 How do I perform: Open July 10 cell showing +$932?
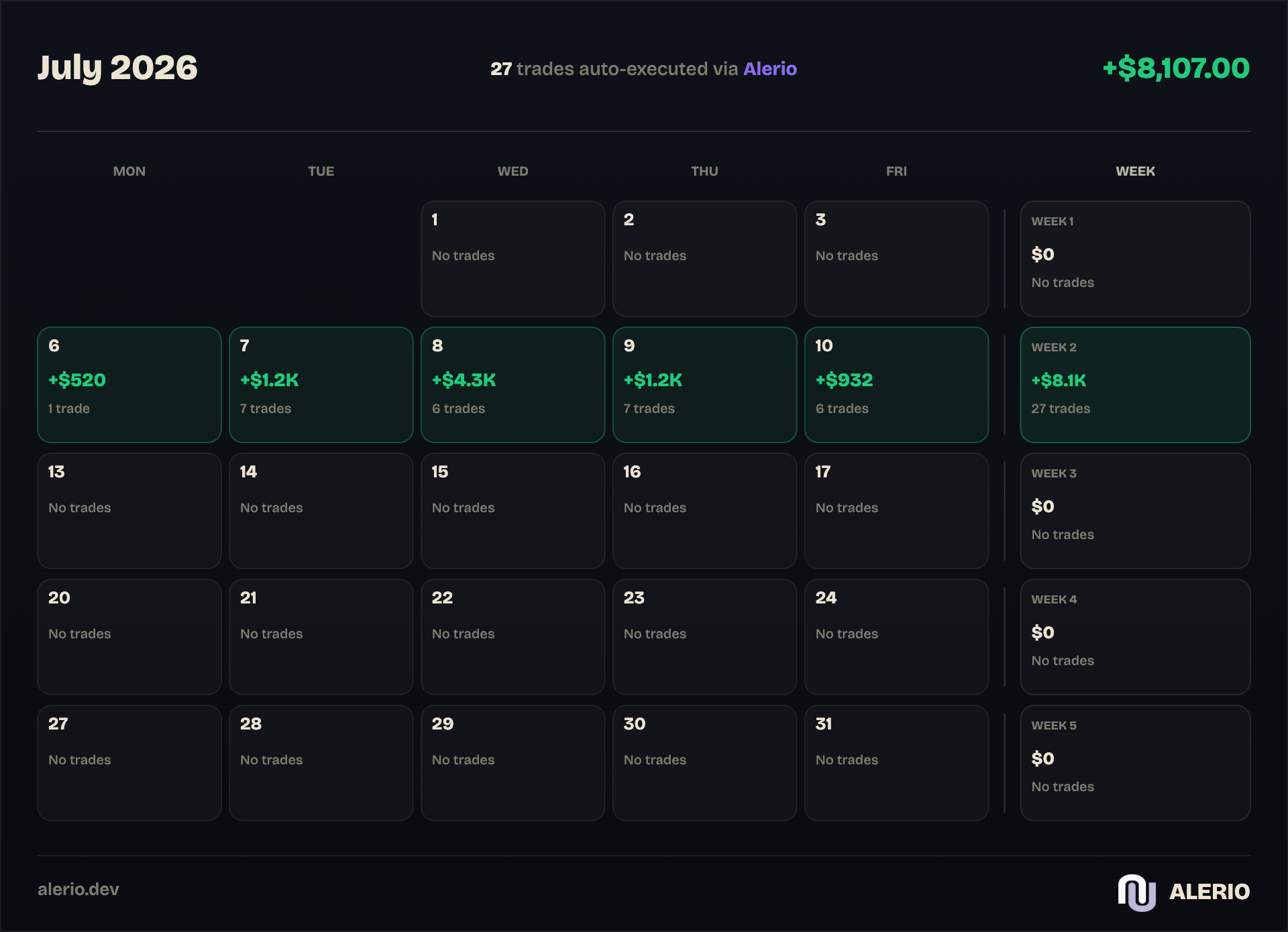(897, 385)
